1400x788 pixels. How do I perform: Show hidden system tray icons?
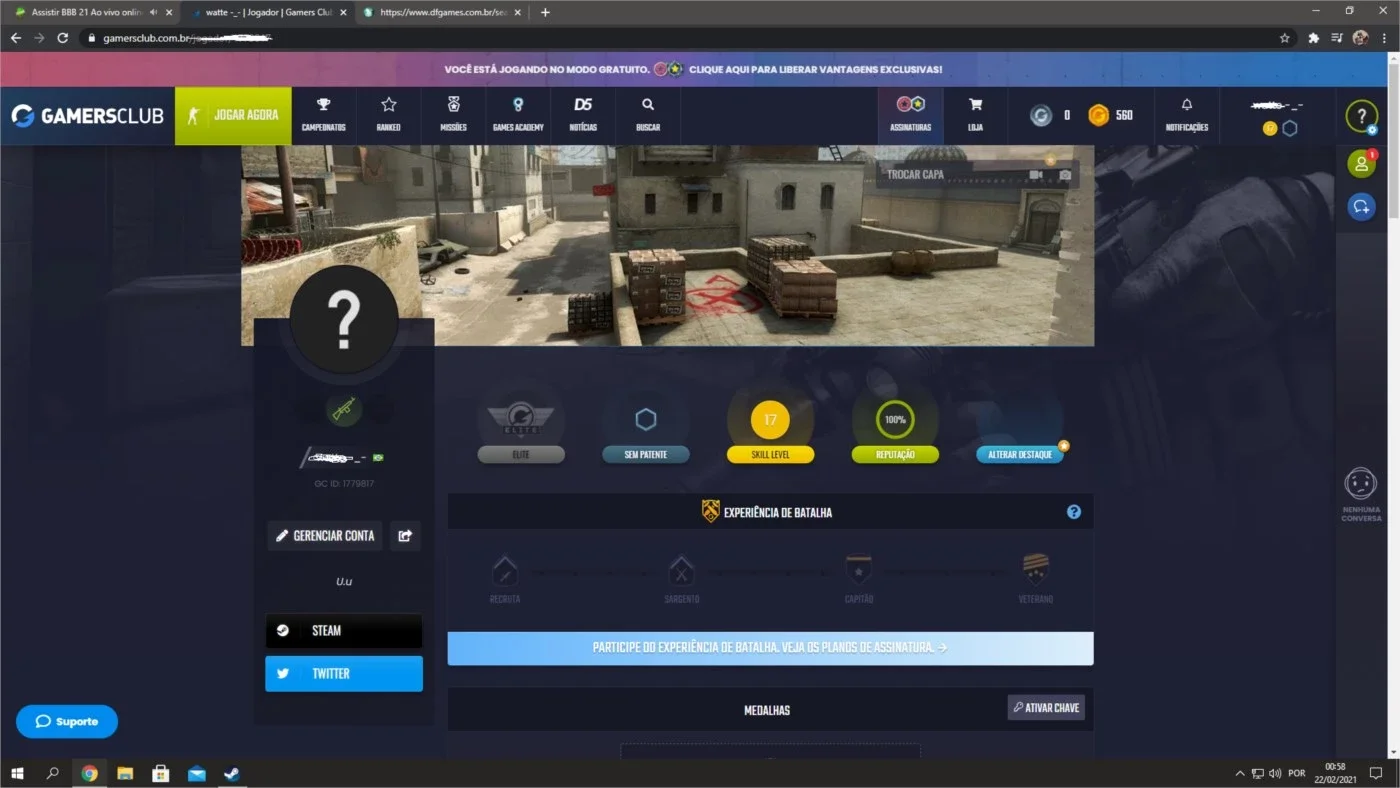1240,773
